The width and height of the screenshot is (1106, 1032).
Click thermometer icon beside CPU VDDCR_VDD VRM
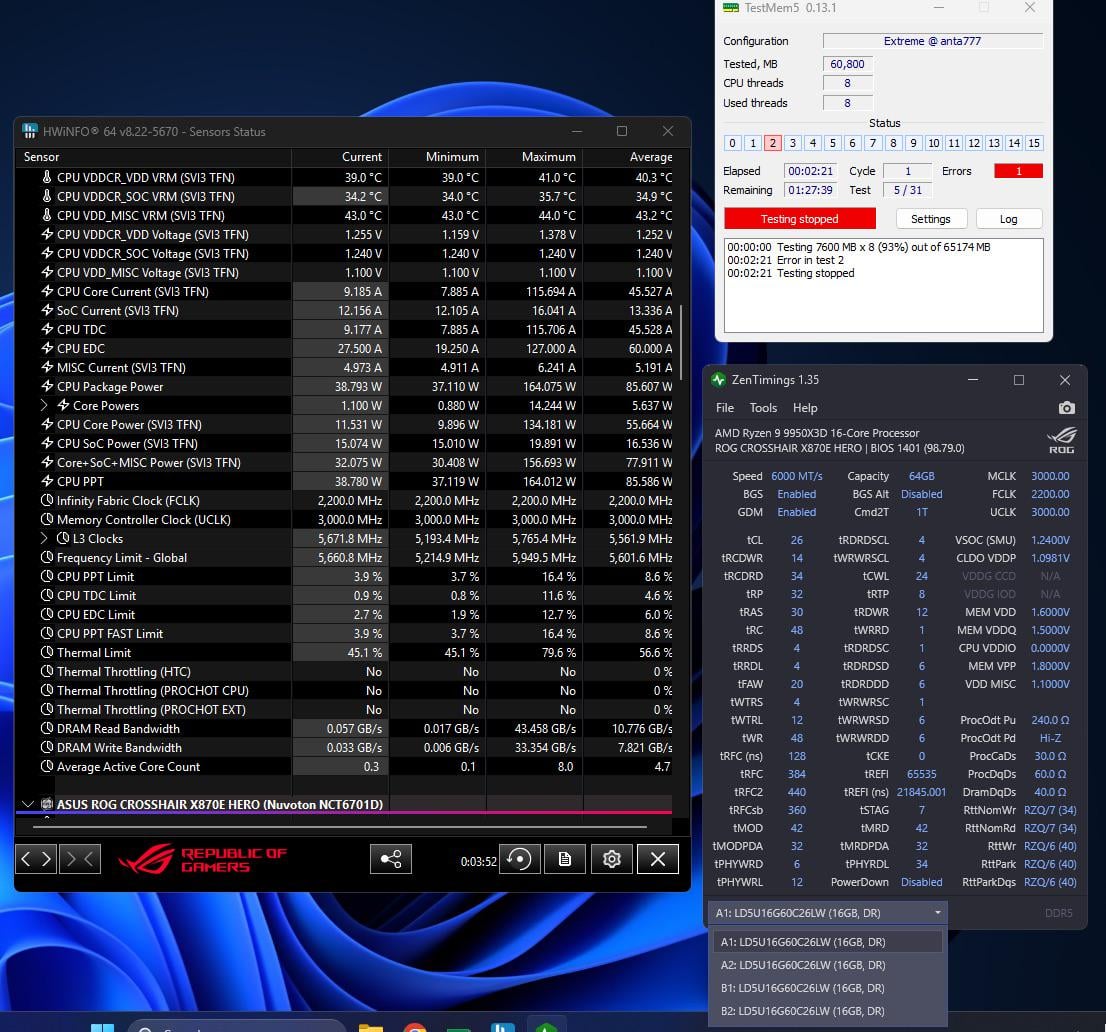47,177
